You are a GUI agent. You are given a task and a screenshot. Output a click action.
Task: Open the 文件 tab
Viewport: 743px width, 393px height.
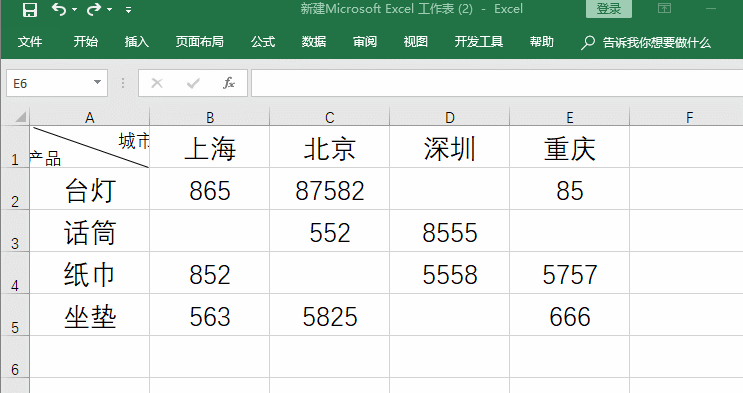(30, 42)
